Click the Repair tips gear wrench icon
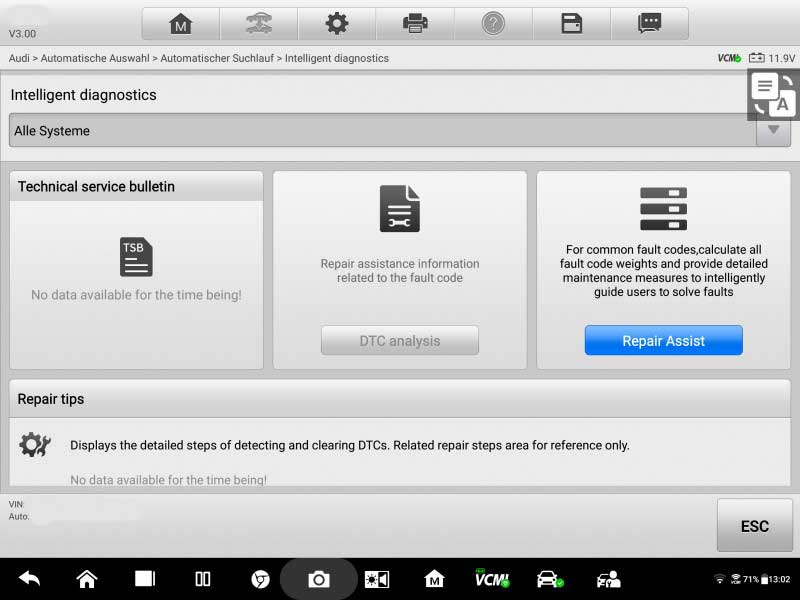800x600 pixels. coord(34,445)
